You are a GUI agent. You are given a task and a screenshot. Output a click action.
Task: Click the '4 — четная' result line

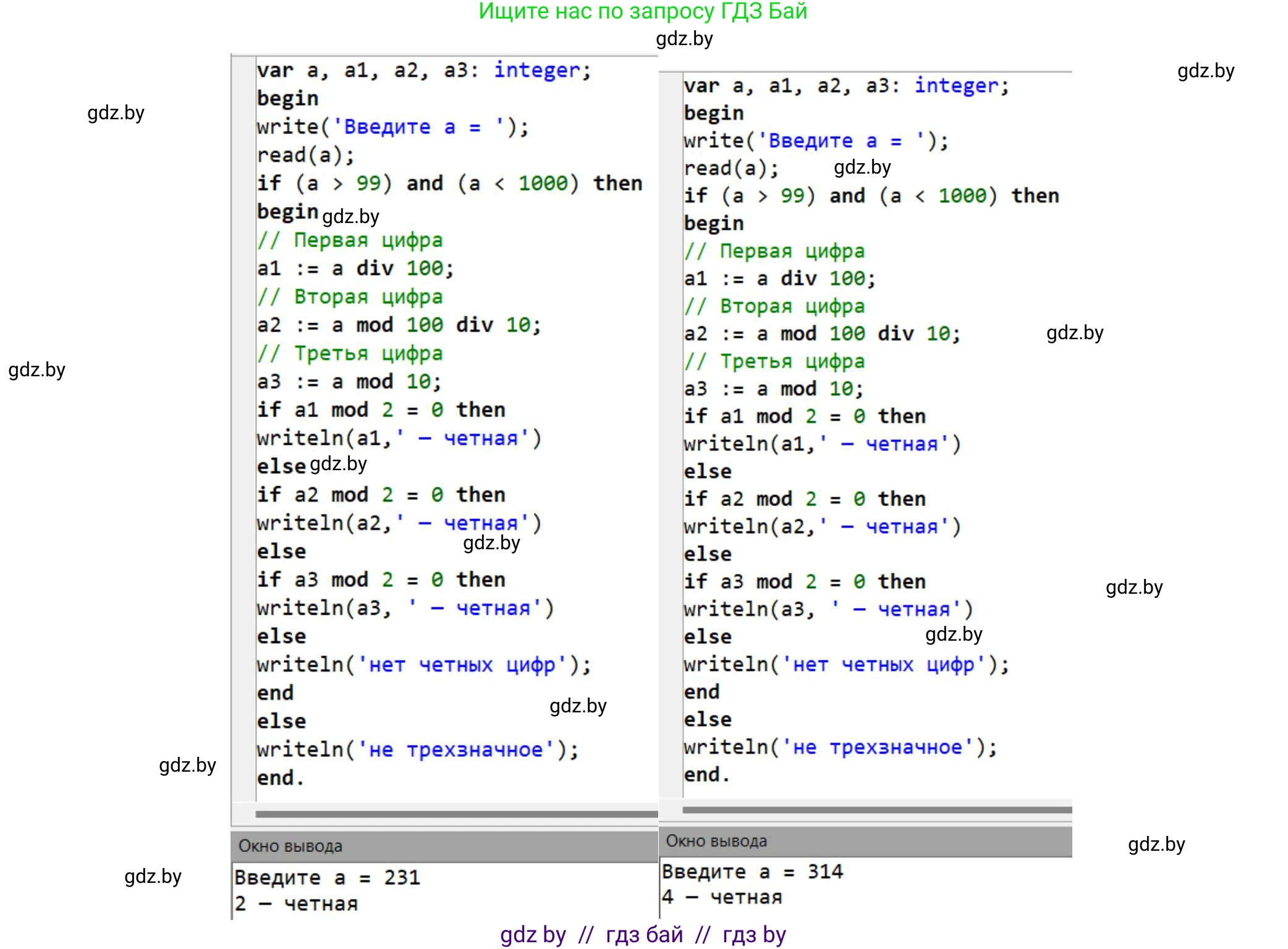(x=722, y=897)
